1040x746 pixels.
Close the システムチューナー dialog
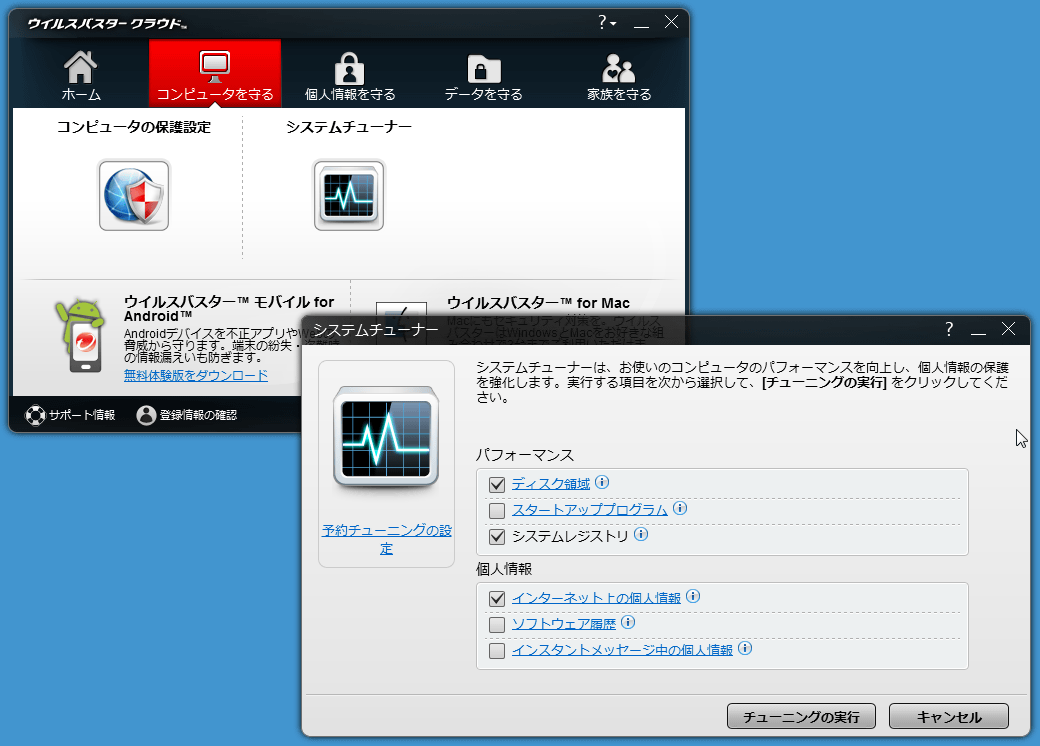(1008, 329)
